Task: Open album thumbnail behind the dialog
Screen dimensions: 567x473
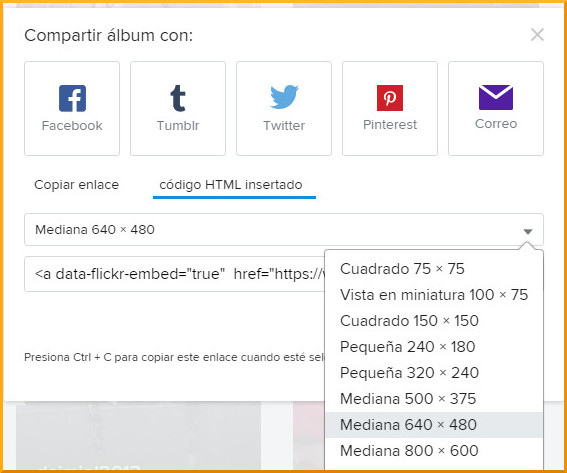Action: 138,436
